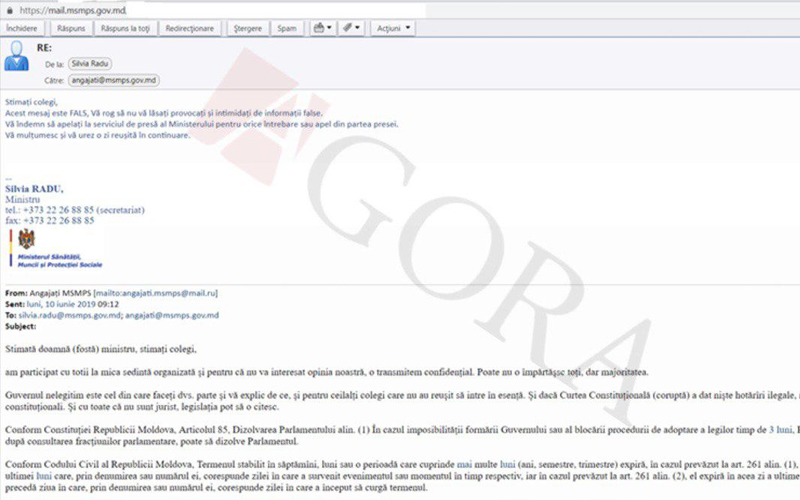Mark the message as Spam
This screenshot has width=800, height=500.
pos(286,28)
